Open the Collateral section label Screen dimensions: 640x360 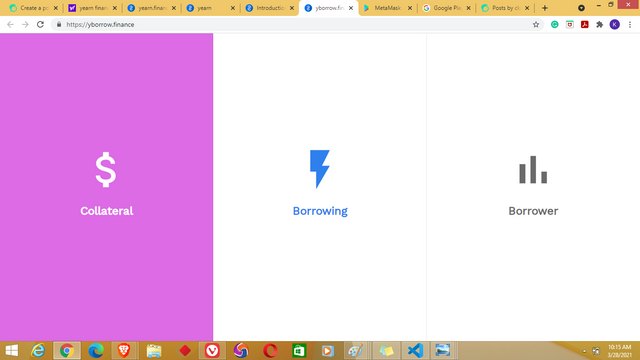107,211
